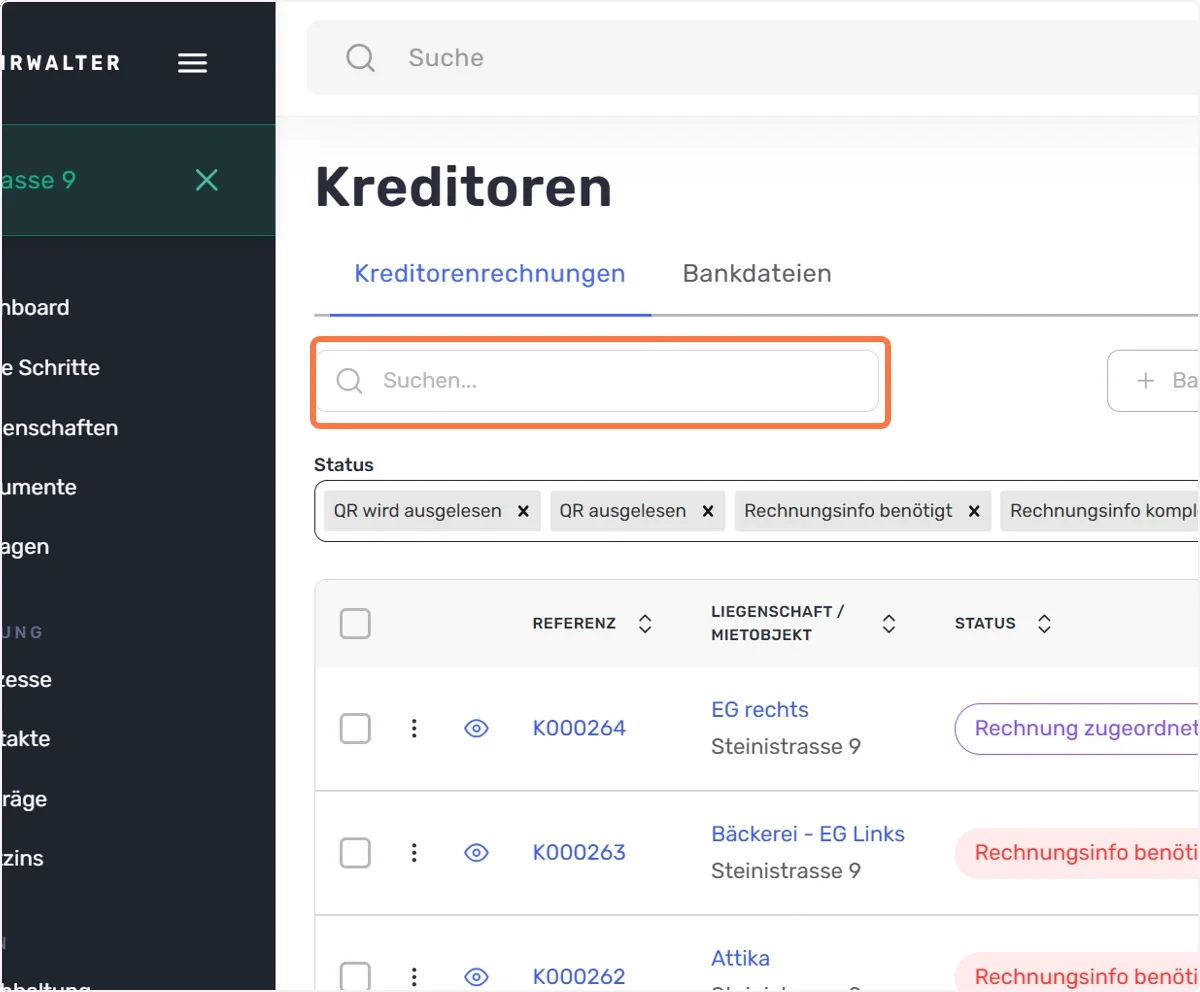This screenshot has width=1200, height=992.
Task: Open the three-dot menu for K000264
Action: pos(414,729)
